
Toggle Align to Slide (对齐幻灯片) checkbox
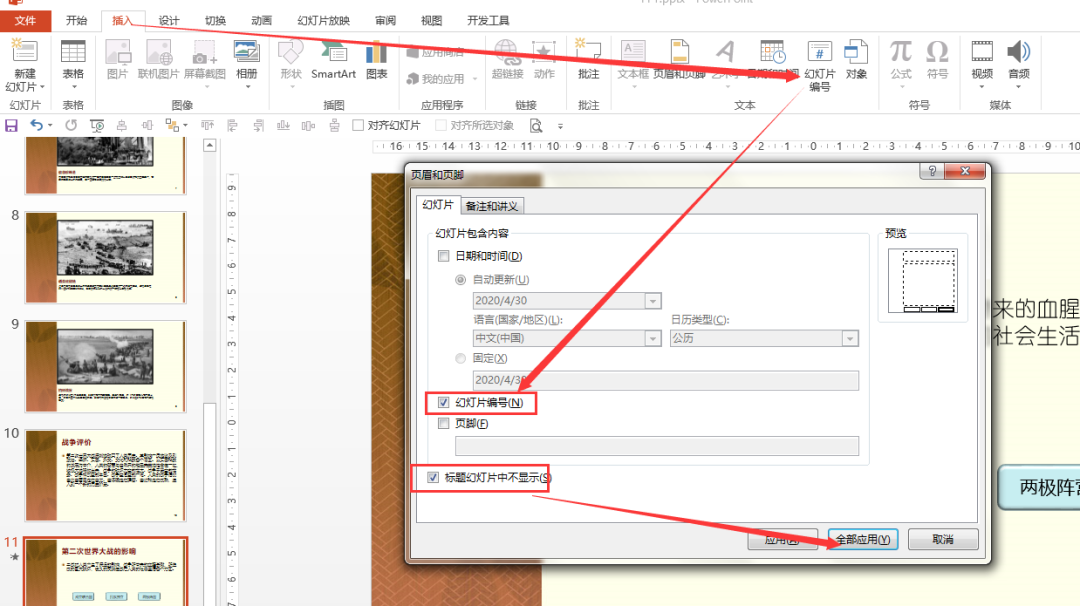point(357,125)
